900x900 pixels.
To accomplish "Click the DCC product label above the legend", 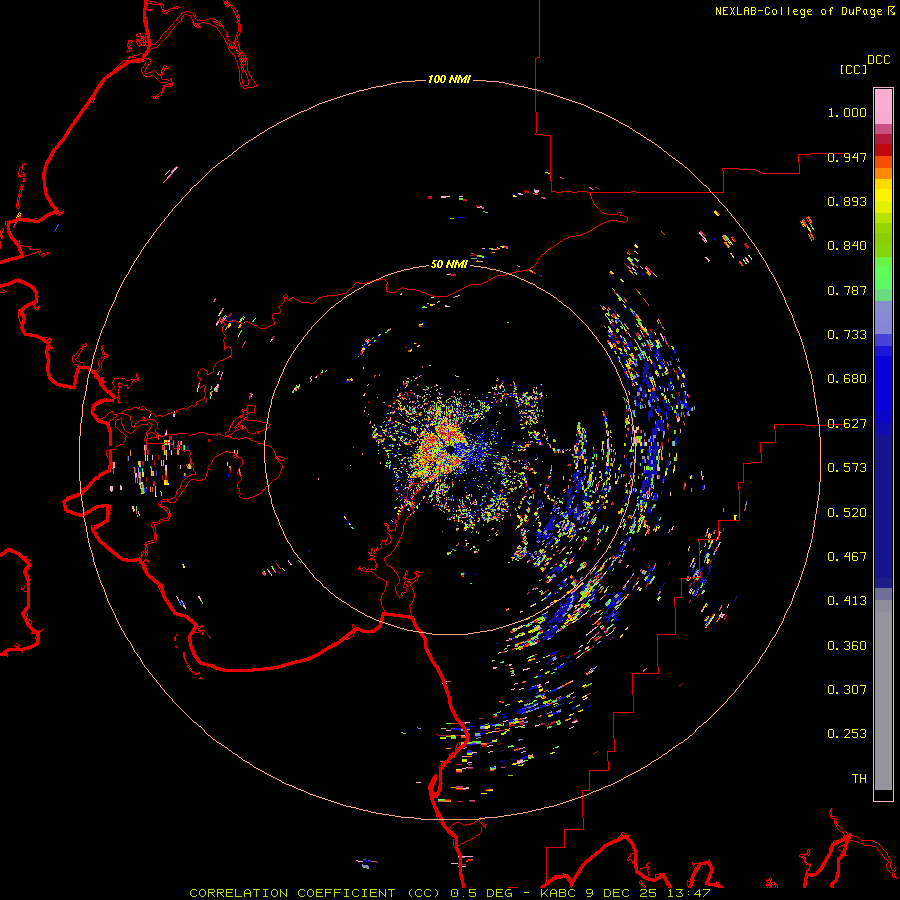I will tap(879, 60).
